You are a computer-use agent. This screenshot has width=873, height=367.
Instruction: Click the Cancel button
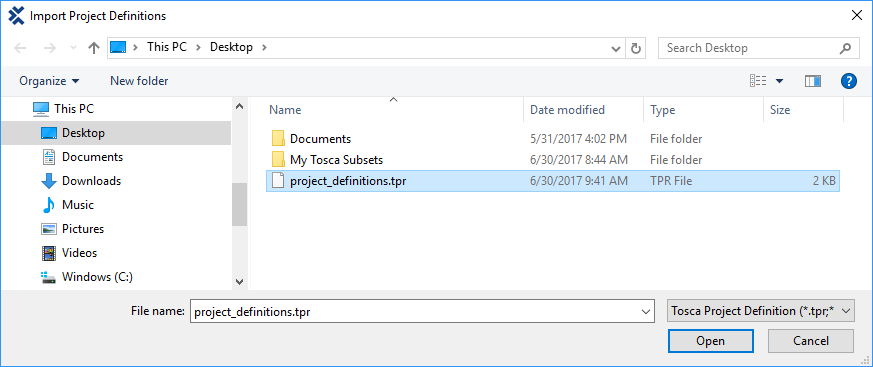point(811,341)
